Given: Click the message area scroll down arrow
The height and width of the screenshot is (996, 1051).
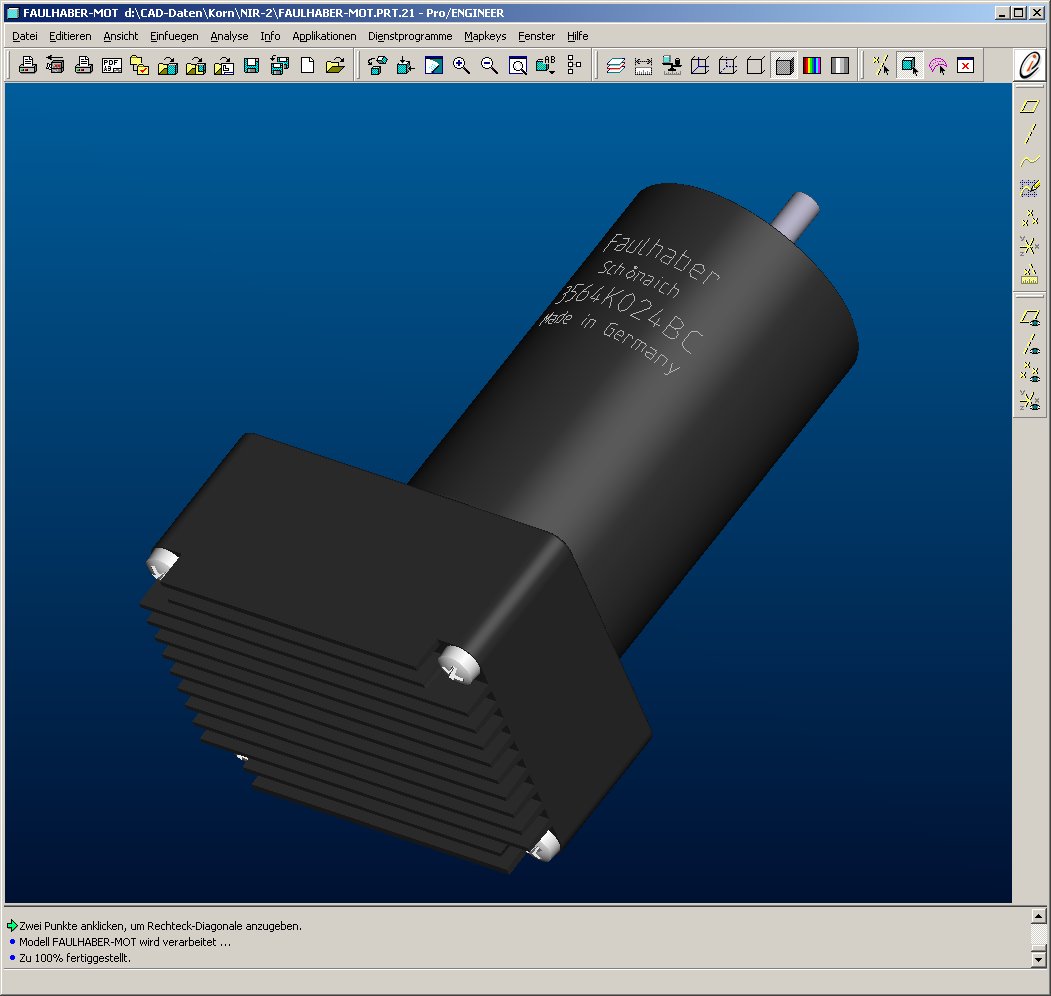Looking at the screenshot, I should click(x=1038, y=960).
